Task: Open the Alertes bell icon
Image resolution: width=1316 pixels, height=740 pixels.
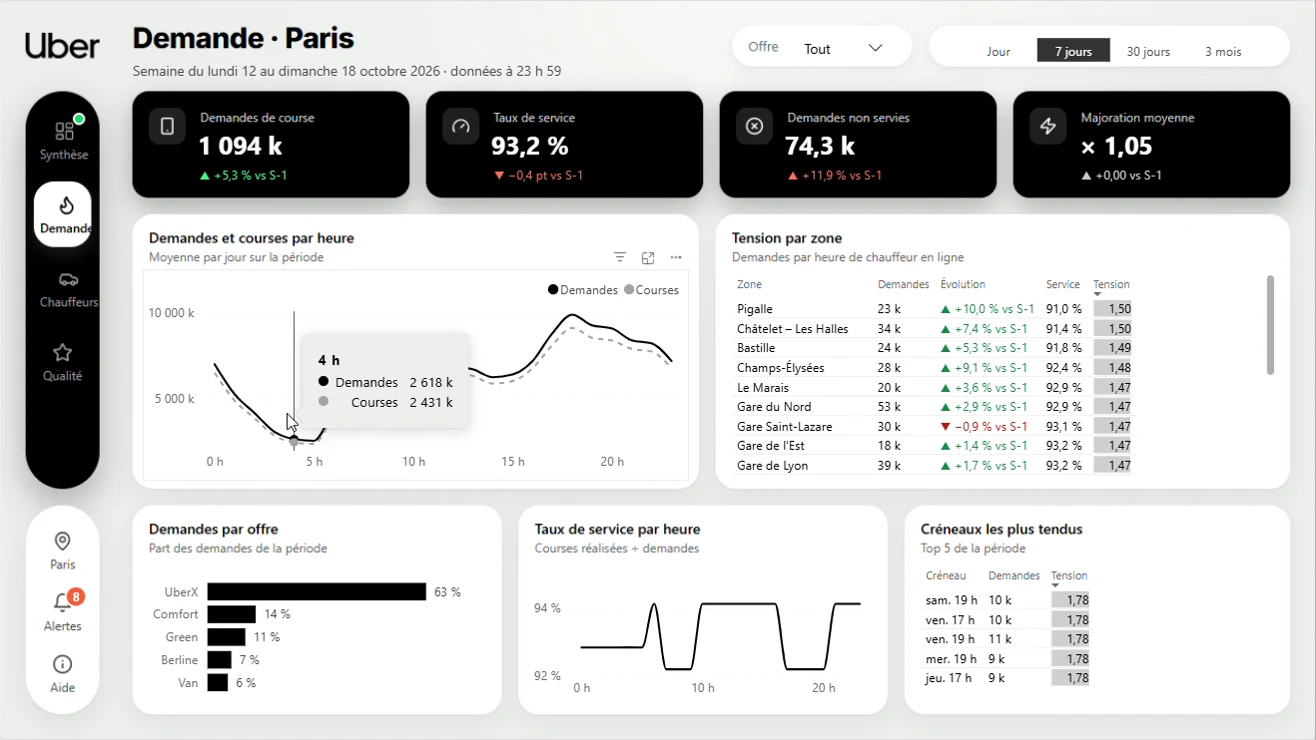Action: (62, 602)
